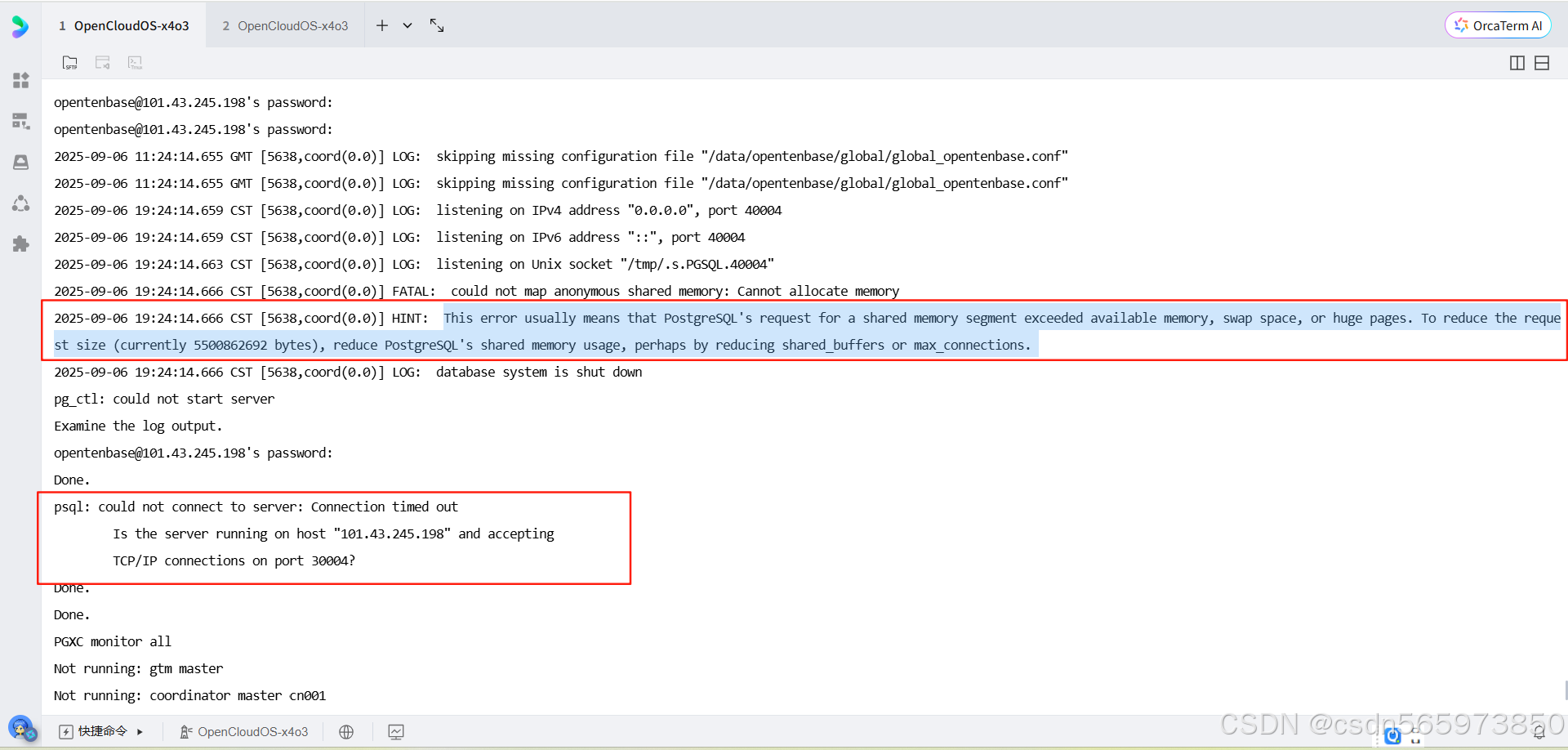Open the SFTP file transfer panel
Viewport: 1568px width, 750px height.
69,62
